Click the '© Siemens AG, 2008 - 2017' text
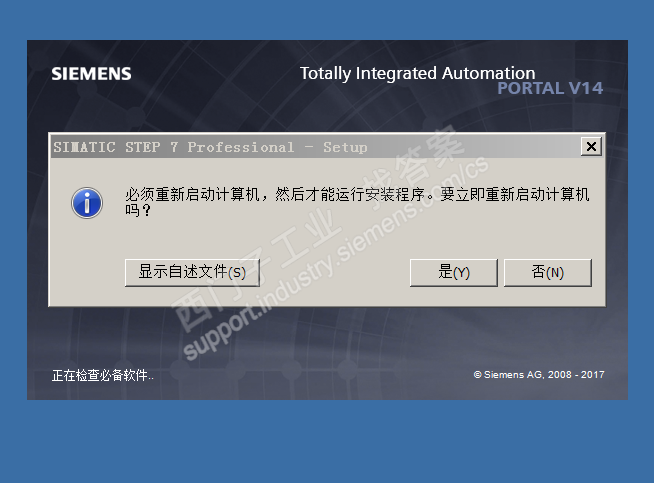This screenshot has width=654, height=483. click(539, 375)
